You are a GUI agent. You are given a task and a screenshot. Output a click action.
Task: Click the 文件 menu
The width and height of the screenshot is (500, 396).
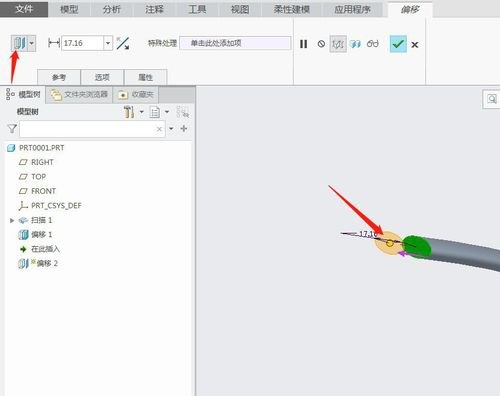click(x=24, y=9)
